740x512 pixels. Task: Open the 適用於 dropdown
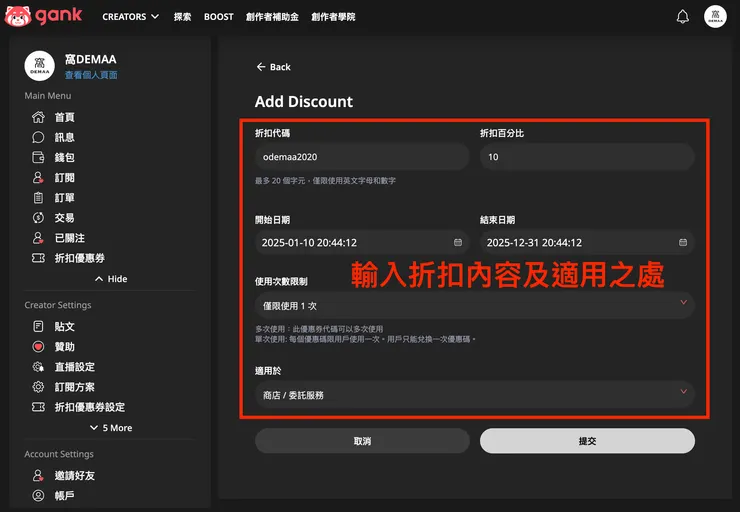475,394
